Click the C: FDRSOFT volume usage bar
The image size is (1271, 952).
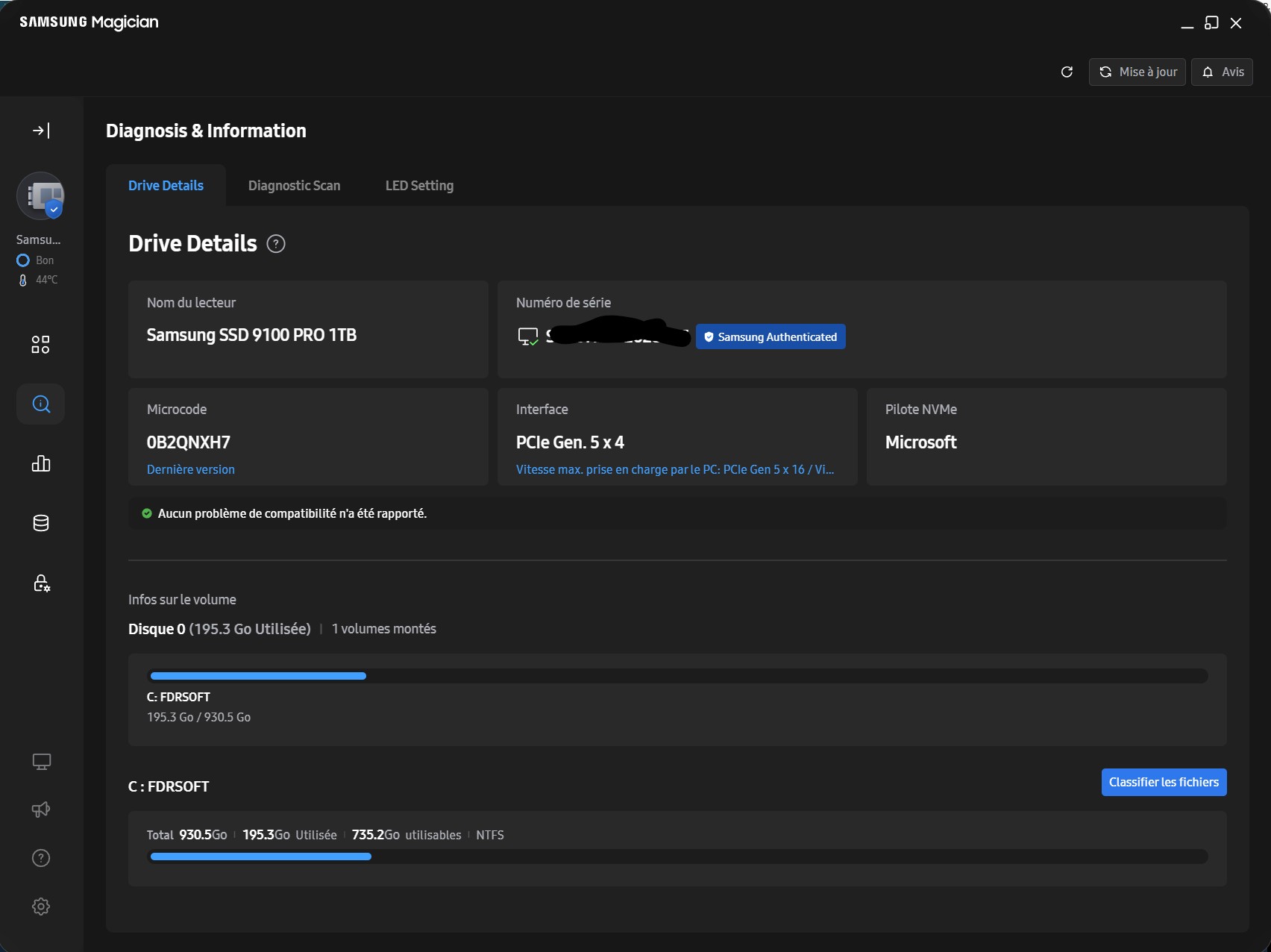677,676
